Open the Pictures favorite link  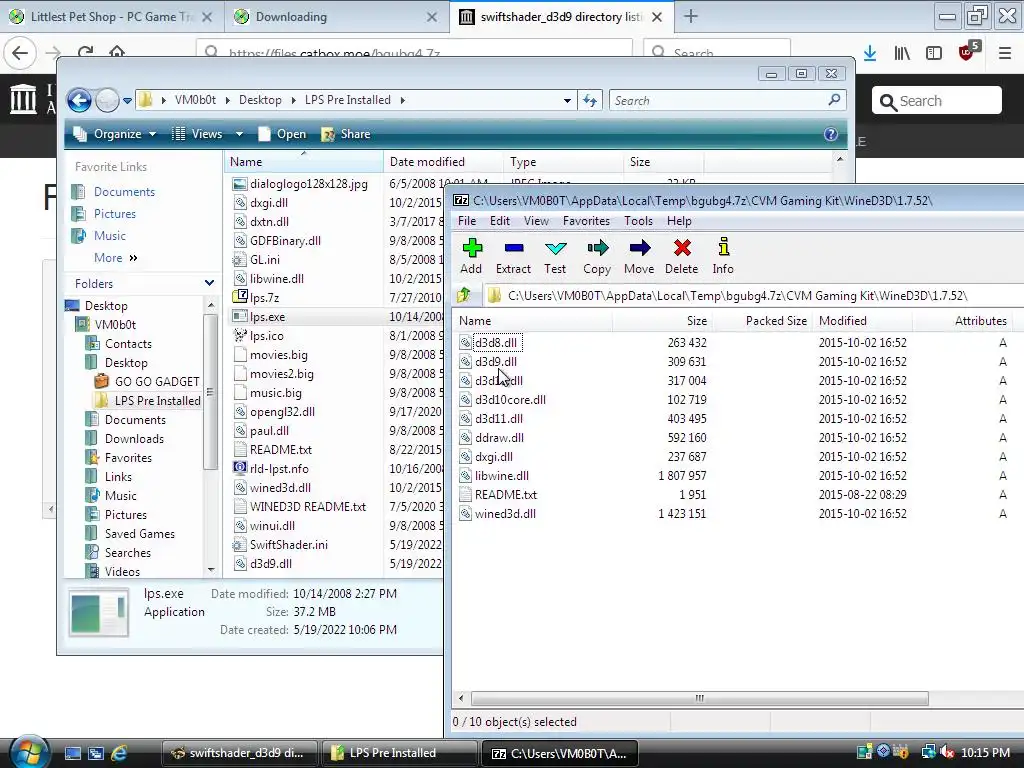point(115,214)
